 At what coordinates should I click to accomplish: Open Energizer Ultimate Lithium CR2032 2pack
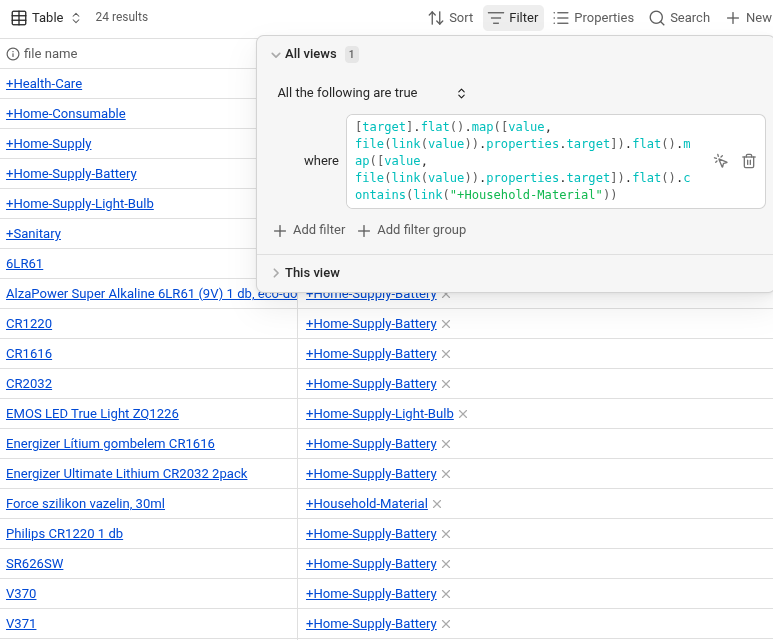126,474
